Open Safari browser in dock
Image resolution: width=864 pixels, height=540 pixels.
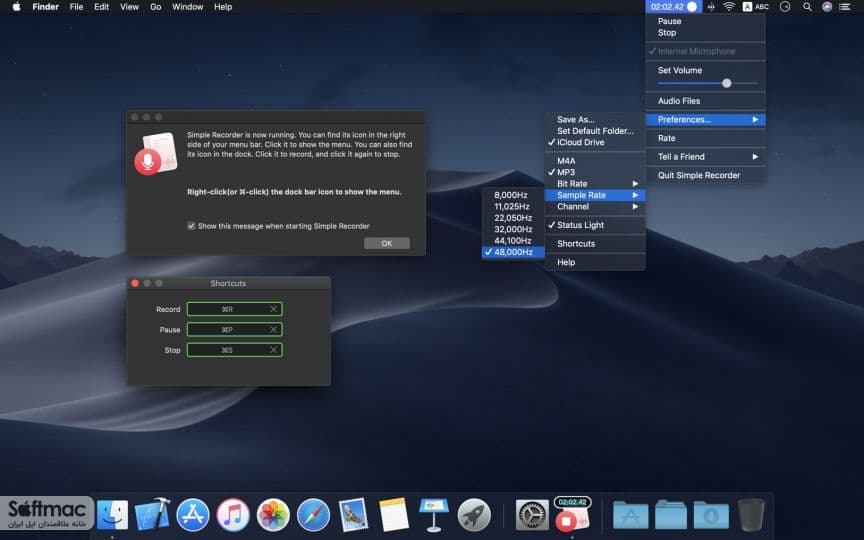[x=313, y=515]
